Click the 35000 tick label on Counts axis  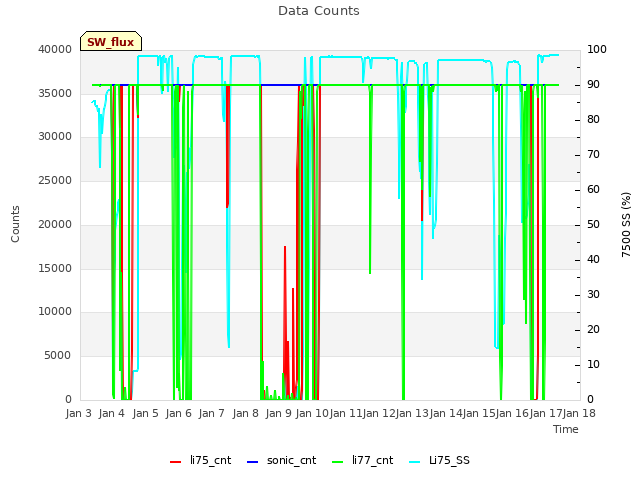point(55,93)
